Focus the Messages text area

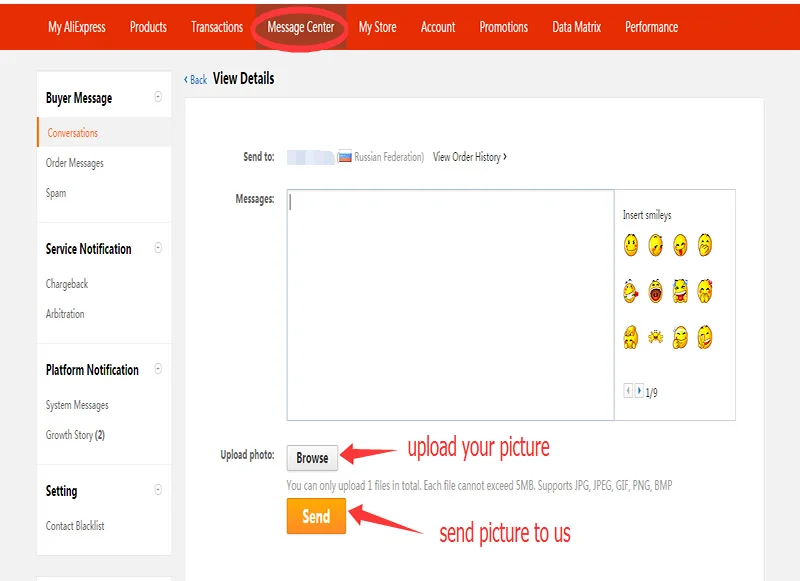click(451, 305)
